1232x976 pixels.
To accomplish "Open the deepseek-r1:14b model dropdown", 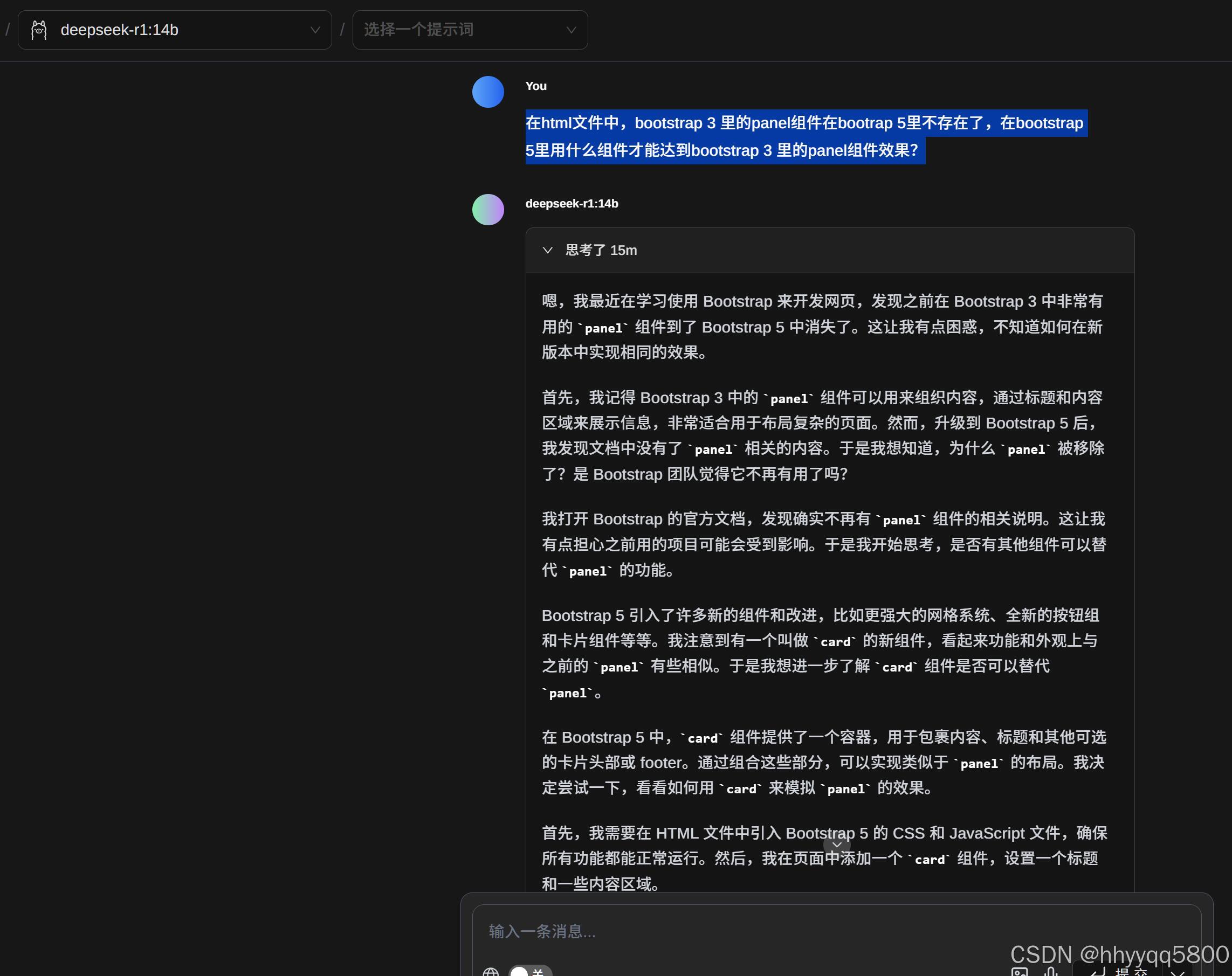I will pyautogui.click(x=174, y=30).
